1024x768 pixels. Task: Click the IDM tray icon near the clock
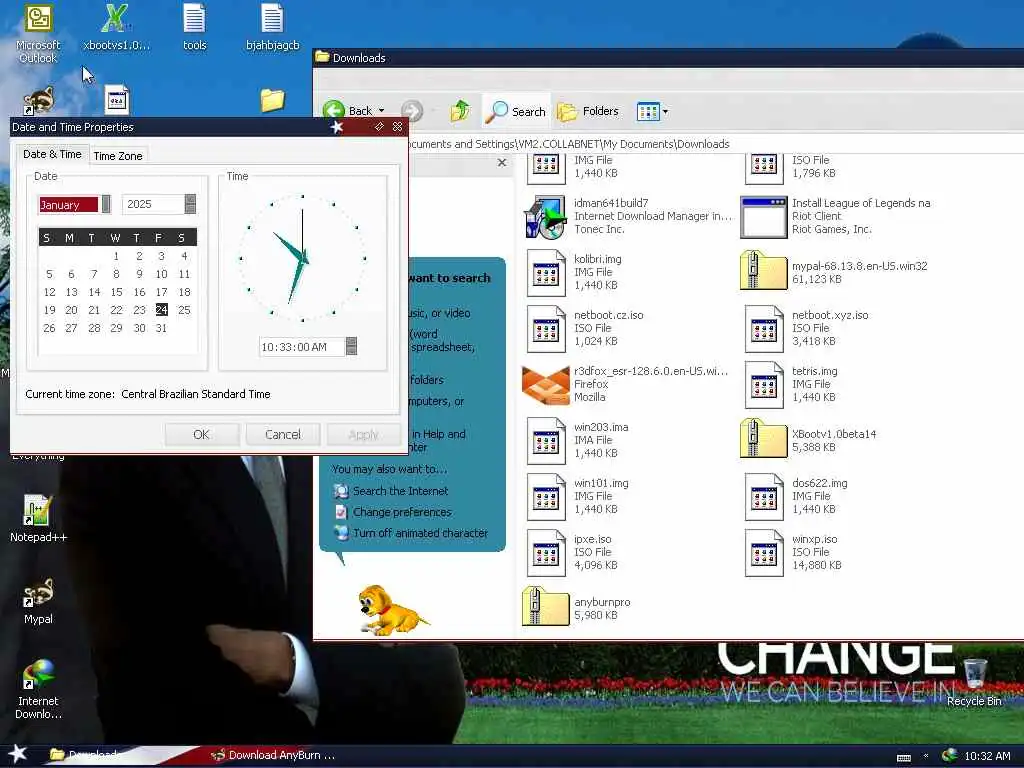coord(949,755)
